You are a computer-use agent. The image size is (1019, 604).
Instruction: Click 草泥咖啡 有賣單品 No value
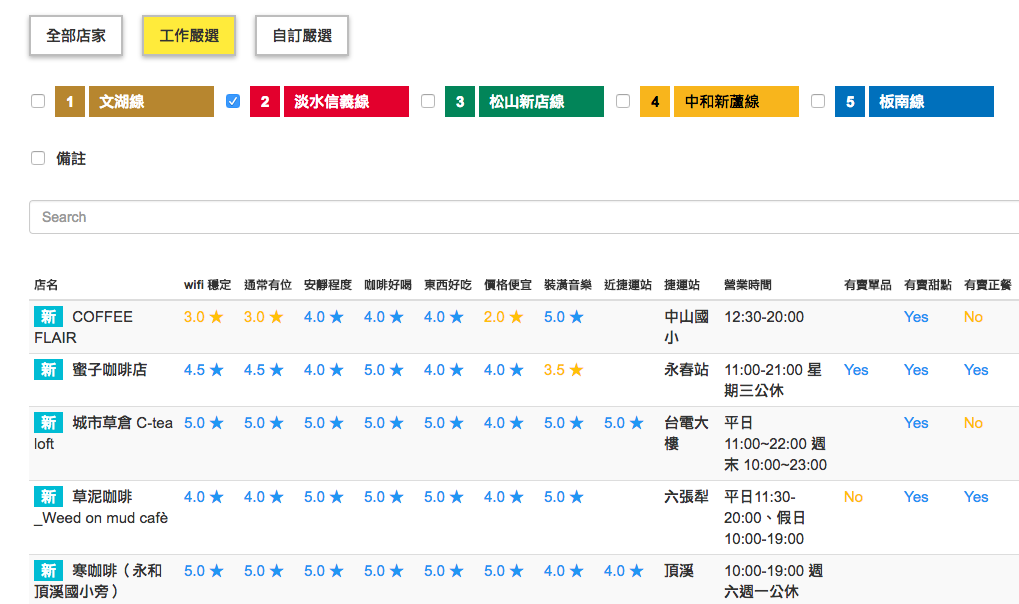853,497
